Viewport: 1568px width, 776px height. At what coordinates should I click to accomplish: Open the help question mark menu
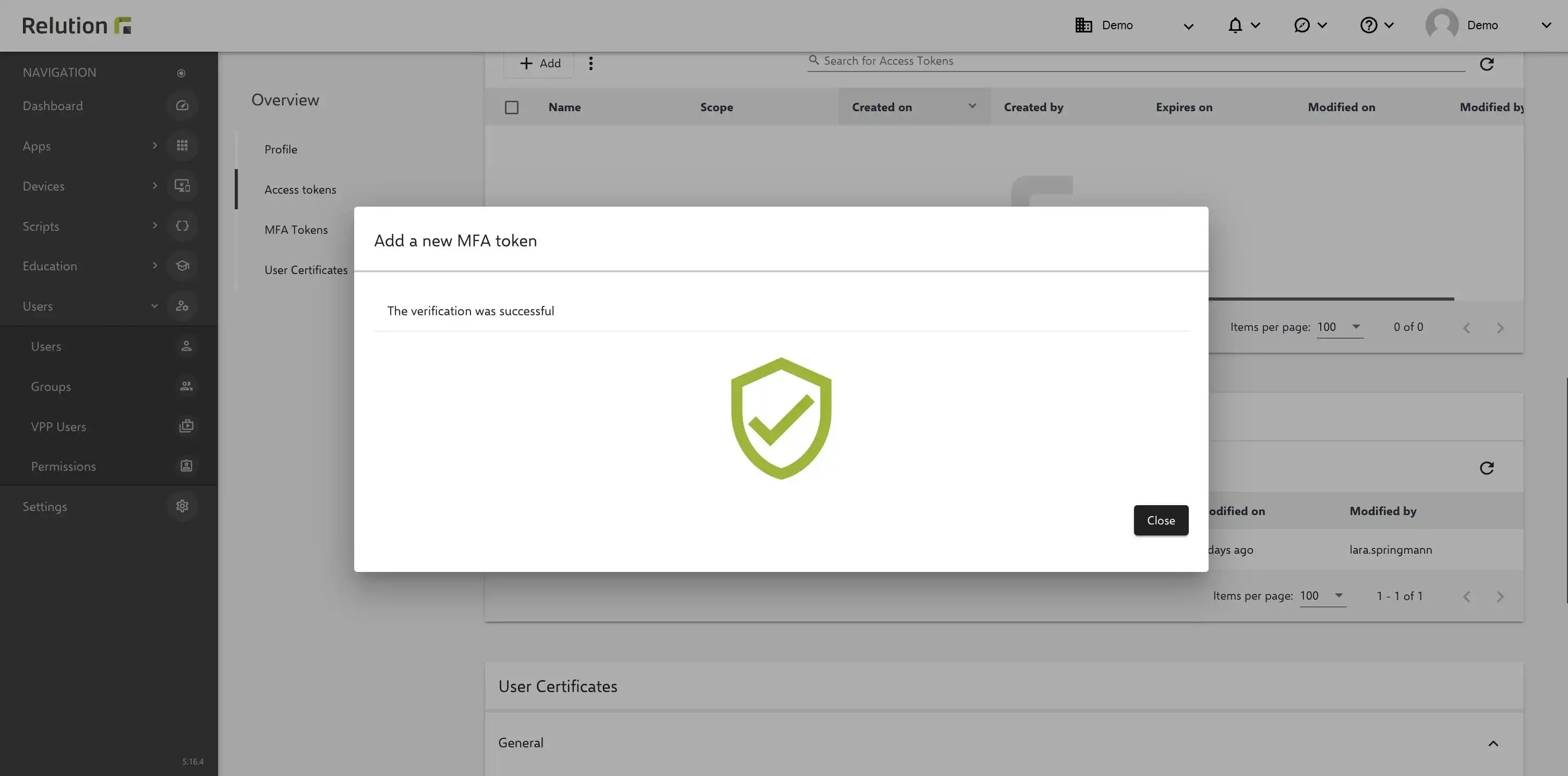(1368, 25)
